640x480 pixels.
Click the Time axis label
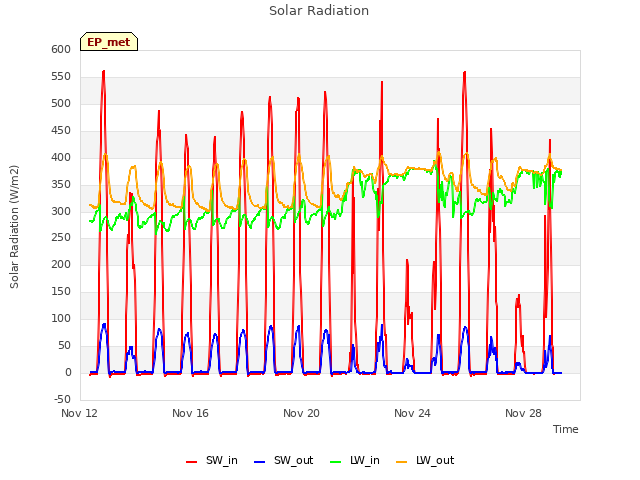565,429
